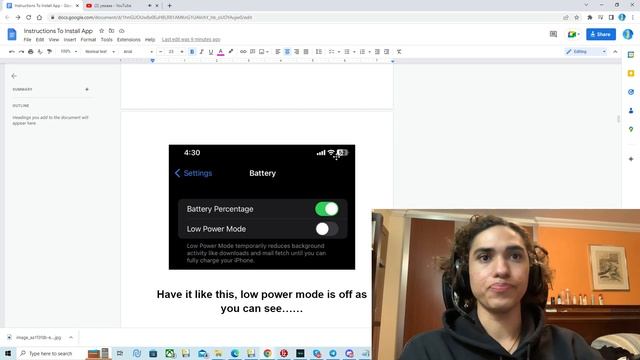Image resolution: width=640 pixels, height=360 pixels.
Task: Click the Insert link icon
Action: point(243,52)
